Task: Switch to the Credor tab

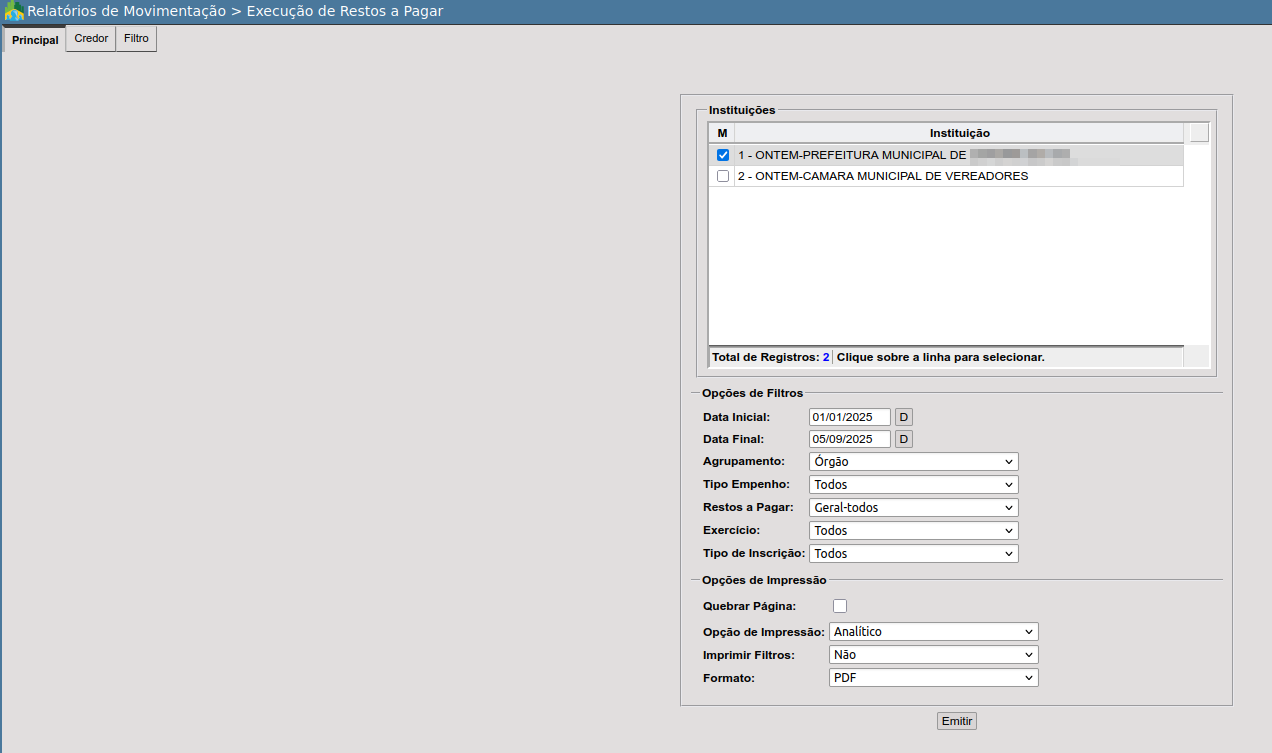Action: click(91, 38)
